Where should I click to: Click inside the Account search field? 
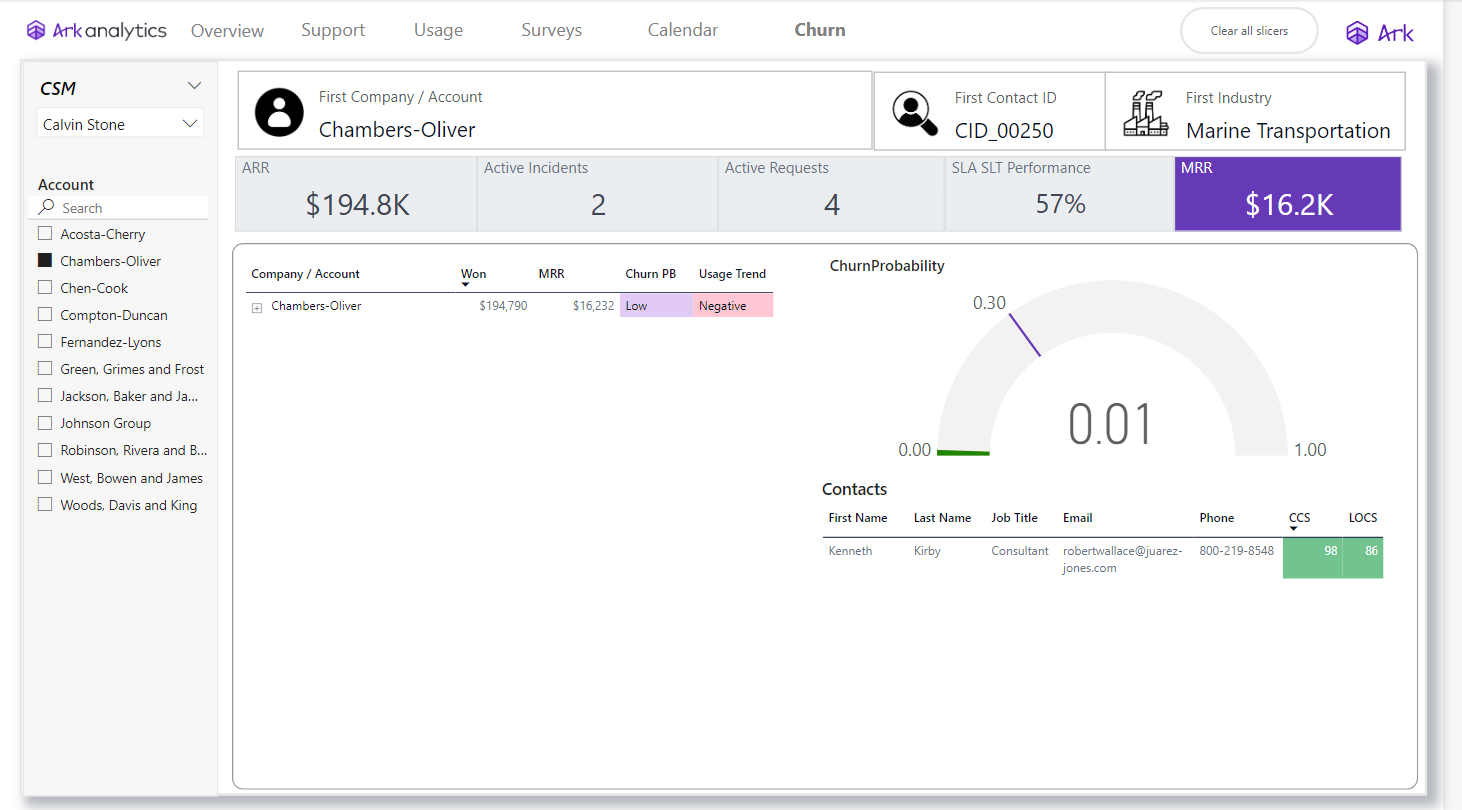pos(120,207)
